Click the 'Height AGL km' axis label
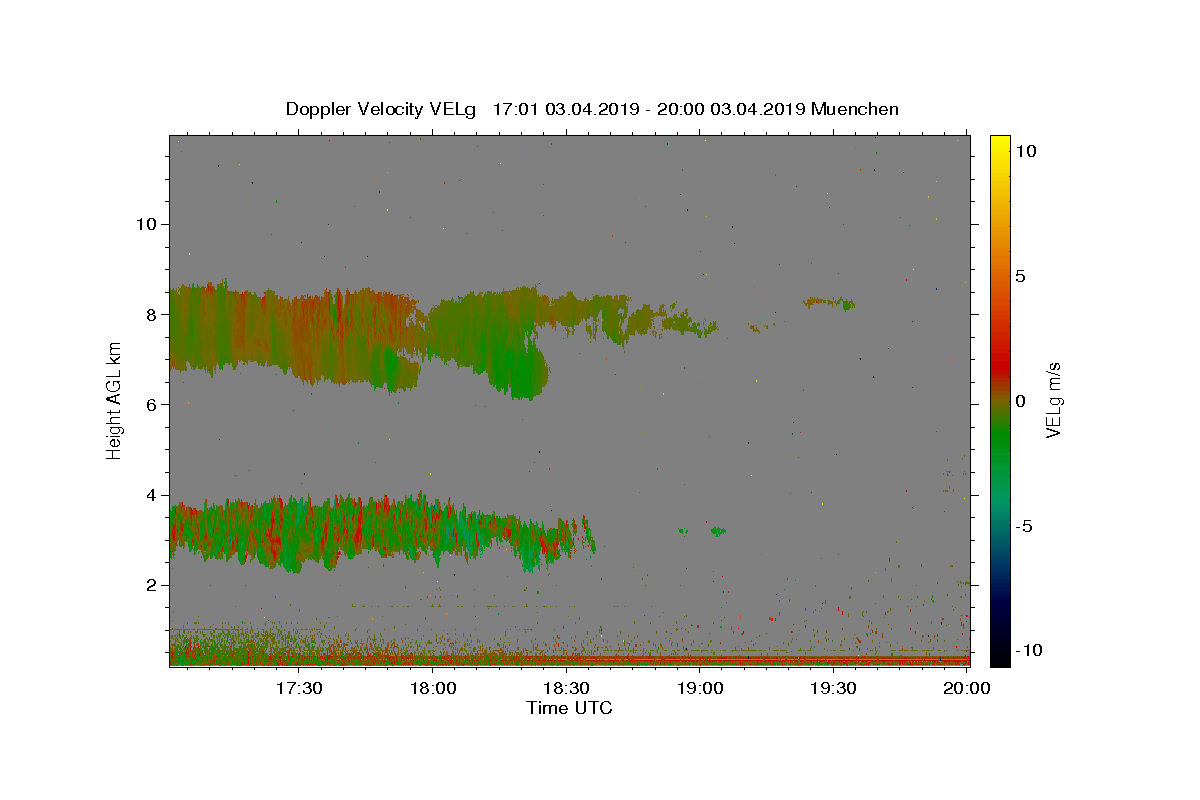This screenshot has height=800, width=1200. pyautogui.click(x=115, y=401)
